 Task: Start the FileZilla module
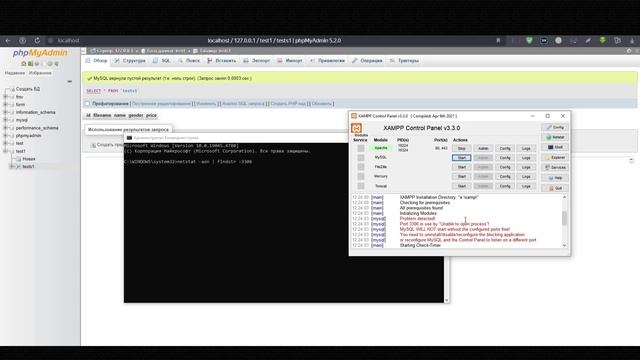(462, 167)
